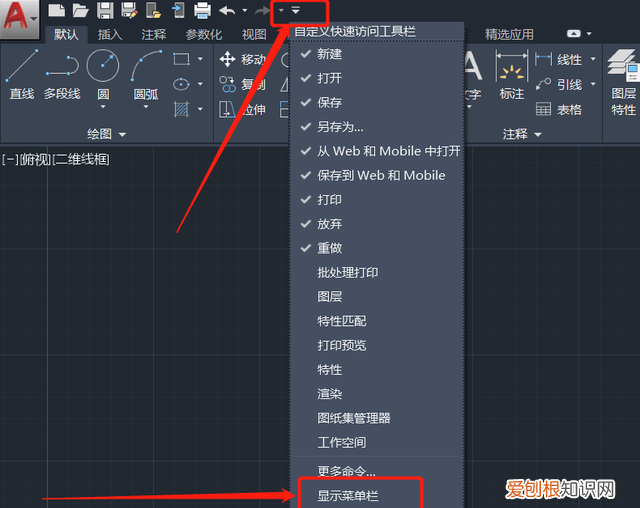Viewport: 640px width, 508px height.
Task: Click the New file icon
Action: [x=56, y=10]
